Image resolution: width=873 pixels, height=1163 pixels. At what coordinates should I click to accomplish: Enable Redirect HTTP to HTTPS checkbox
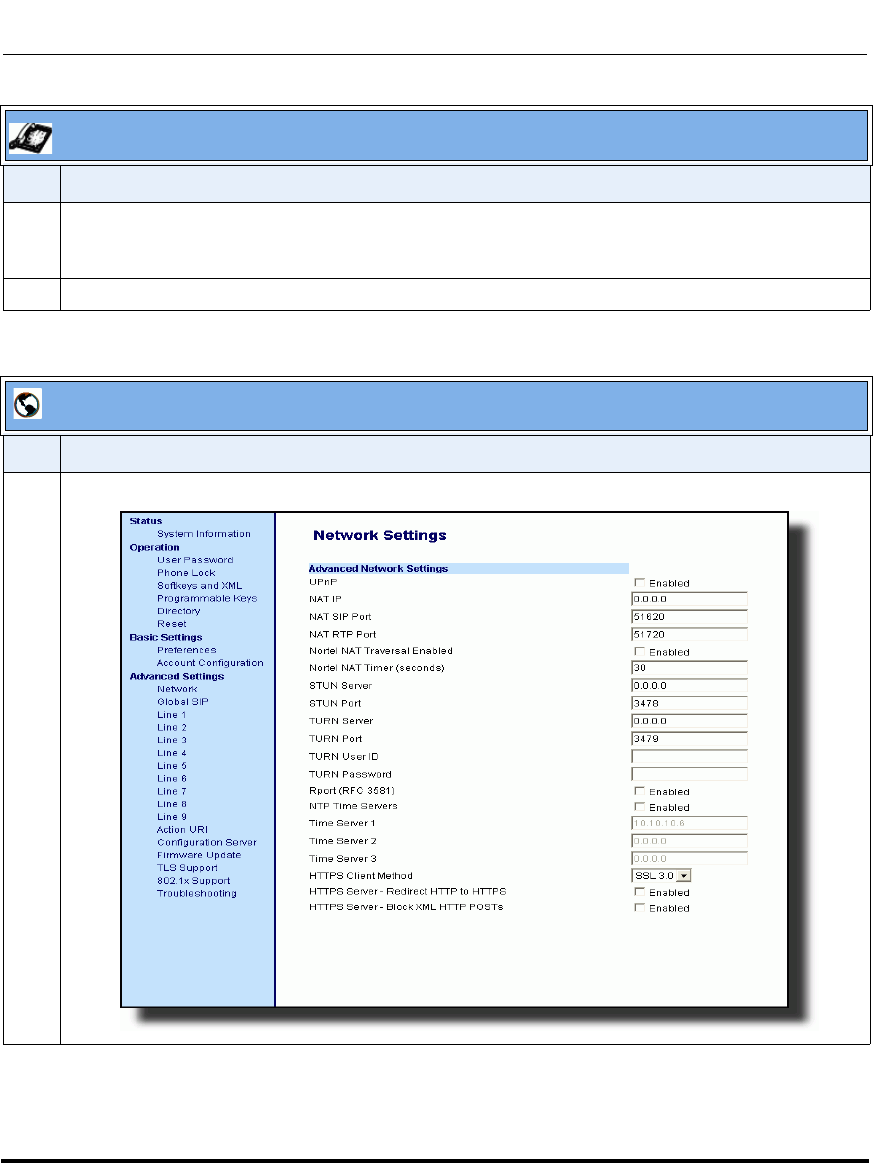pyautogui.click(x=639, y=892)
